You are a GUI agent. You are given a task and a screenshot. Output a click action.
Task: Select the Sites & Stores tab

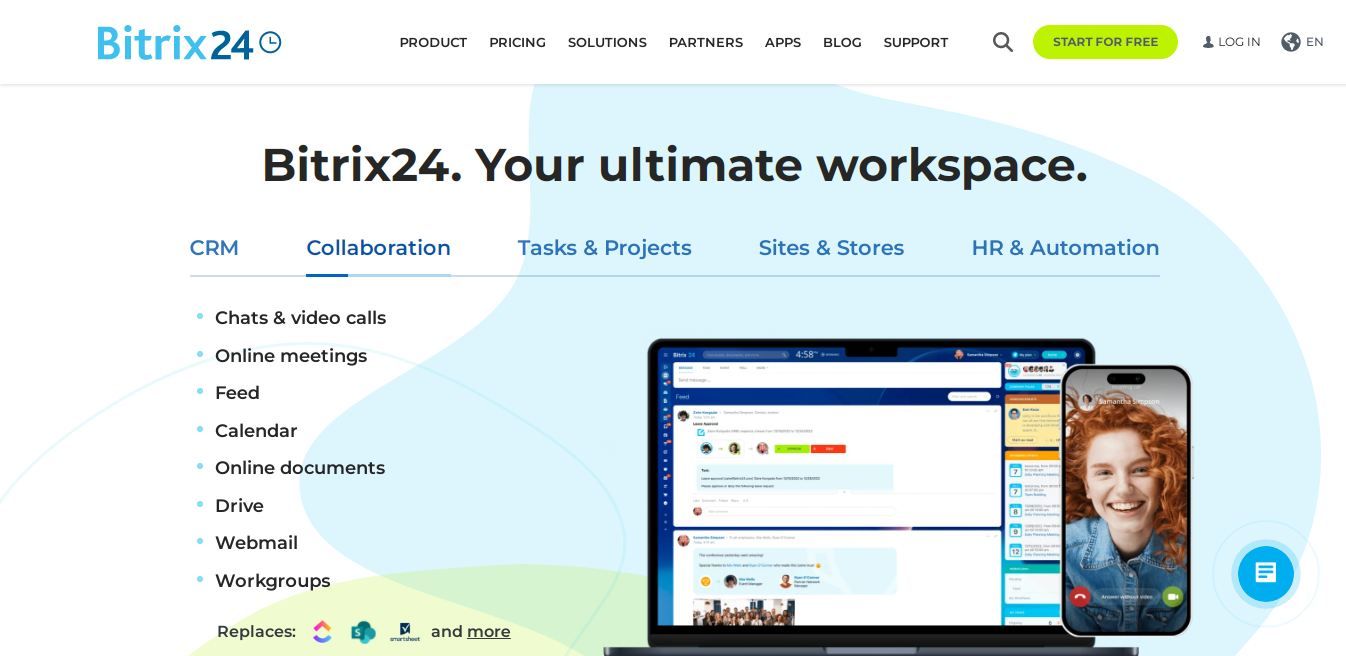[x=831, y=248]
